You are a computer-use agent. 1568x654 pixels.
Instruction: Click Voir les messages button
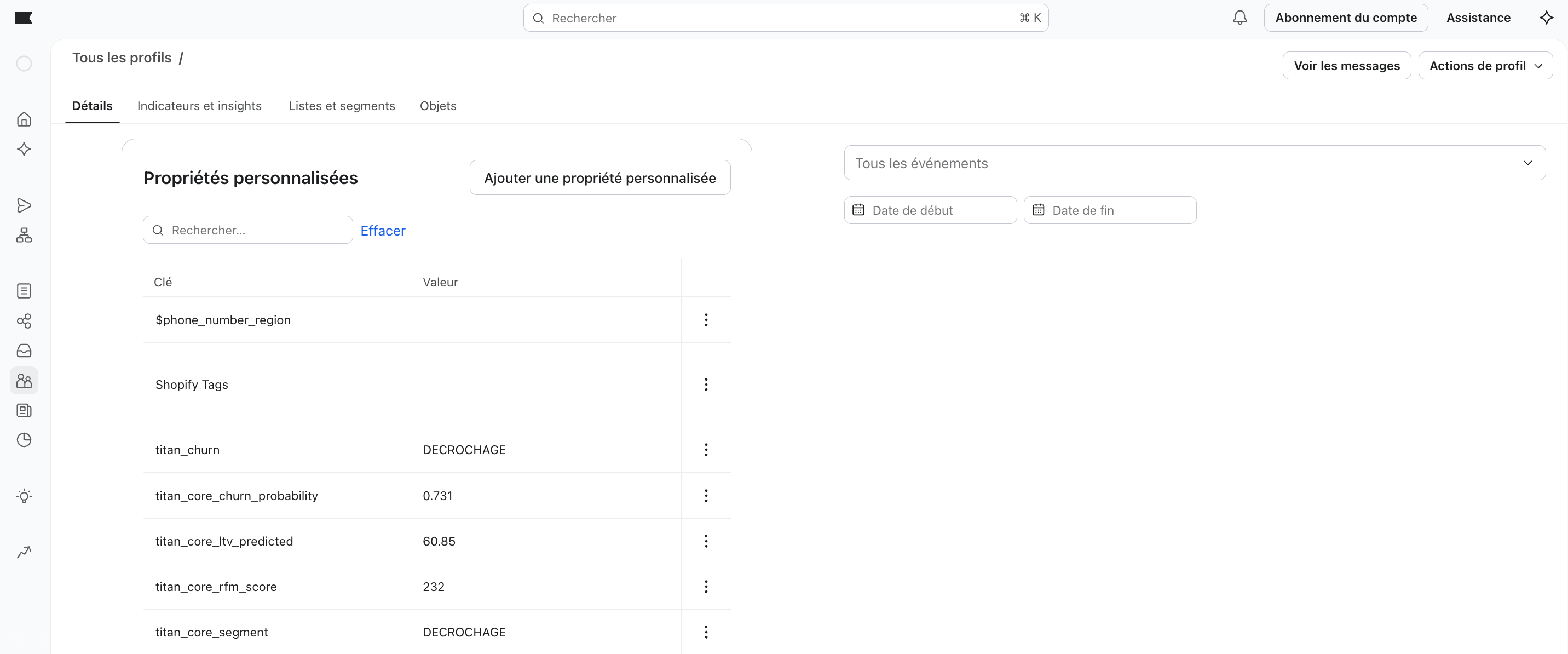point(1346,65)
